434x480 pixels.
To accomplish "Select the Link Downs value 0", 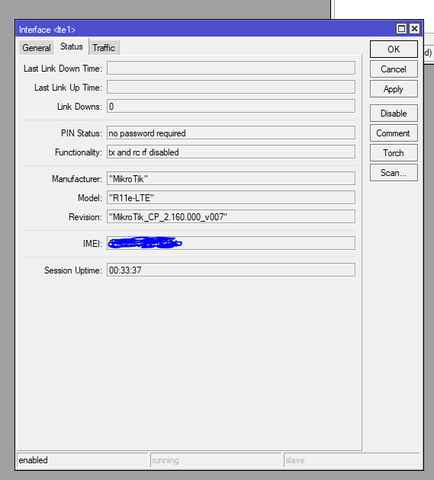I will click(231, 106).
